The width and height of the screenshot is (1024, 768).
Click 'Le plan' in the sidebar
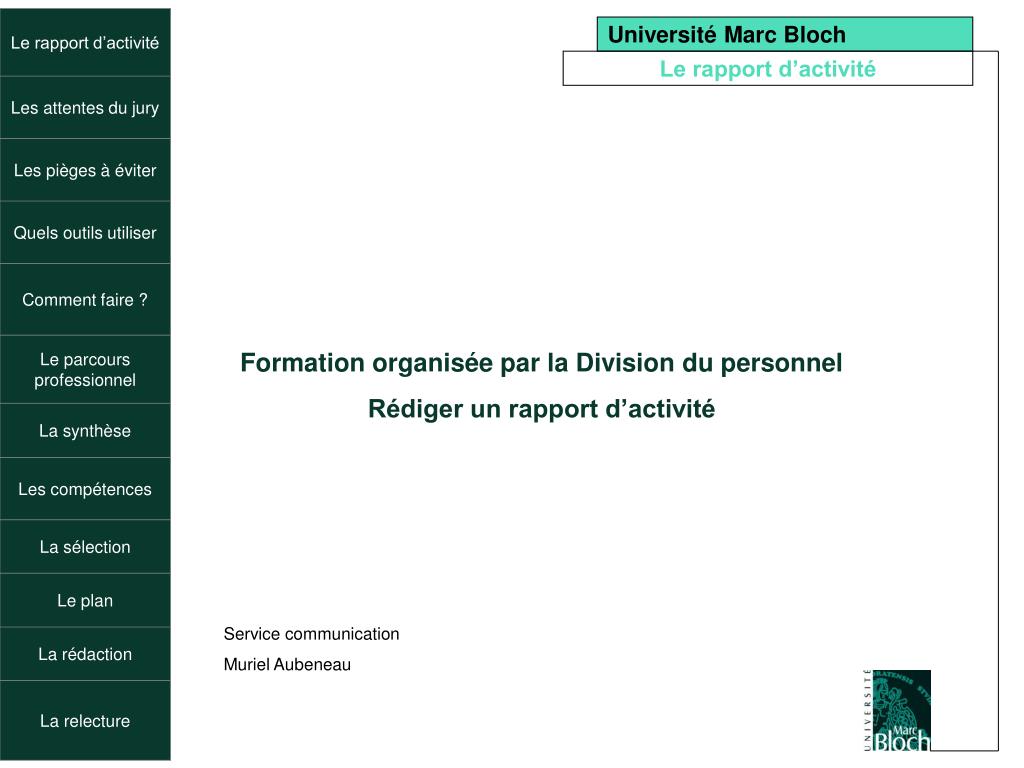pos(85,601)
